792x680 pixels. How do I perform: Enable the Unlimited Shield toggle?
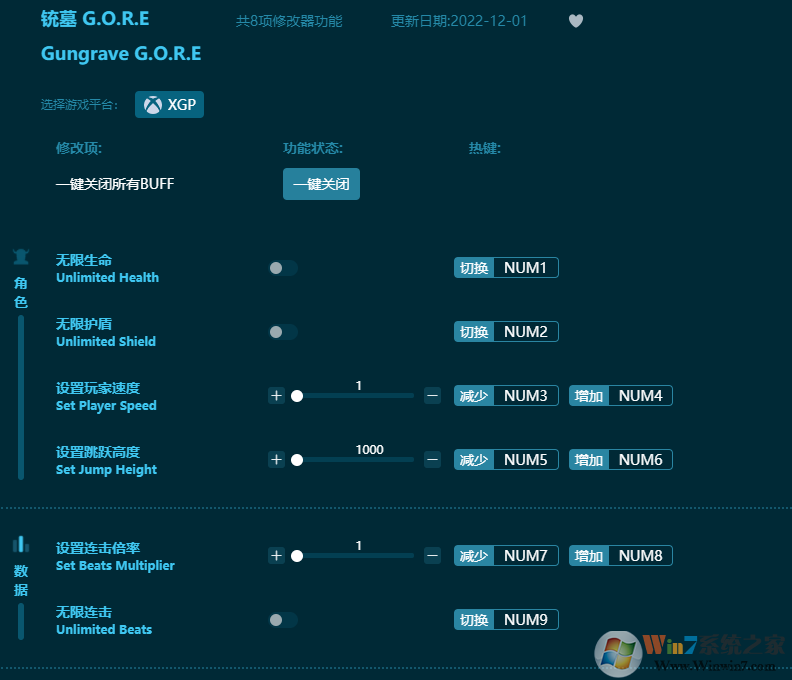click(283, 332)
